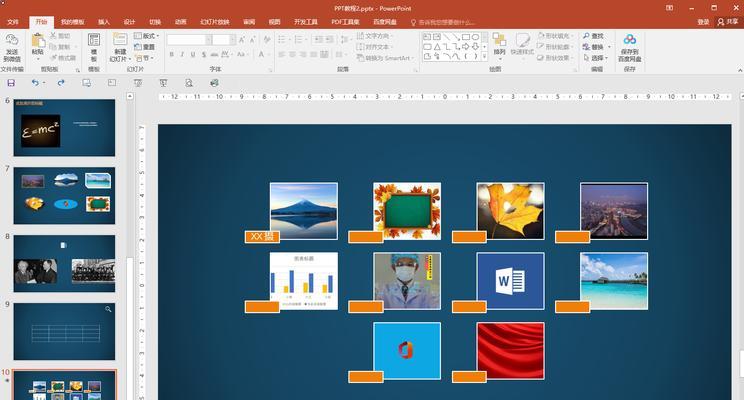The width and height of the screenshot is (744, 400).
Task: Select the text box shape in gallery
Action: pyautogui.click(x=427, y=37)
